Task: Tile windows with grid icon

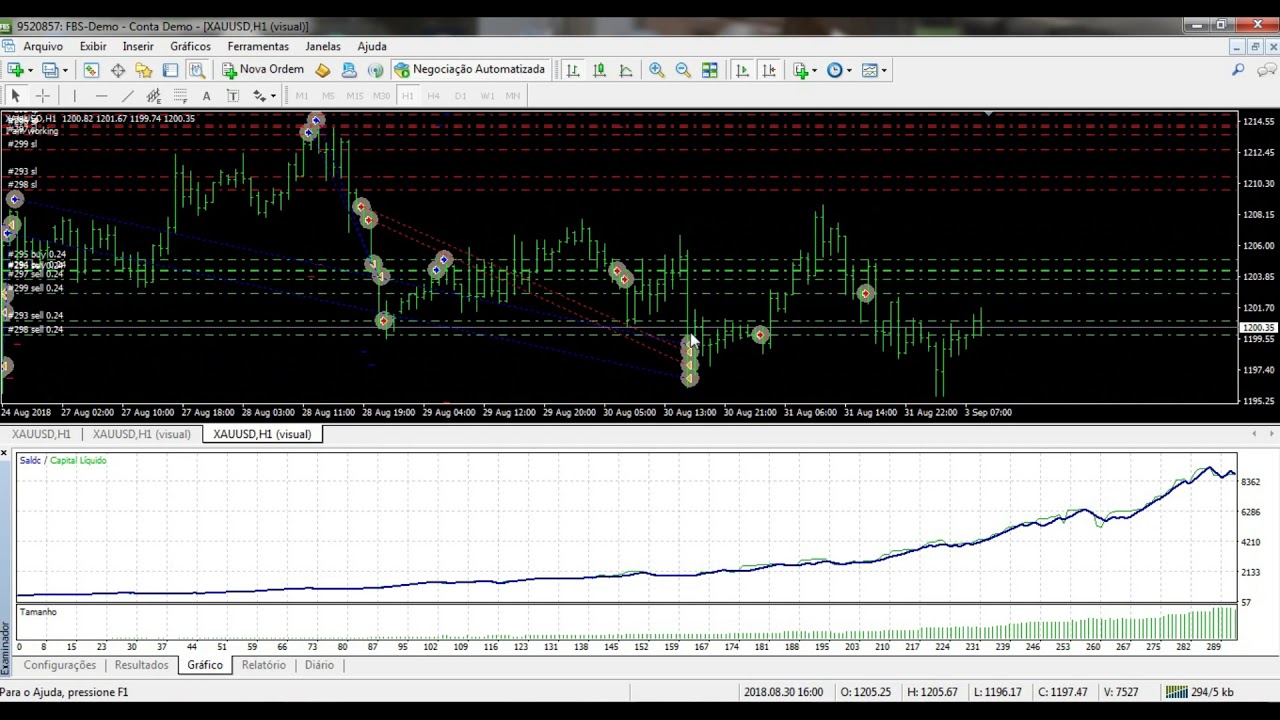Action: pyautogui.click(x=709, y=70)
